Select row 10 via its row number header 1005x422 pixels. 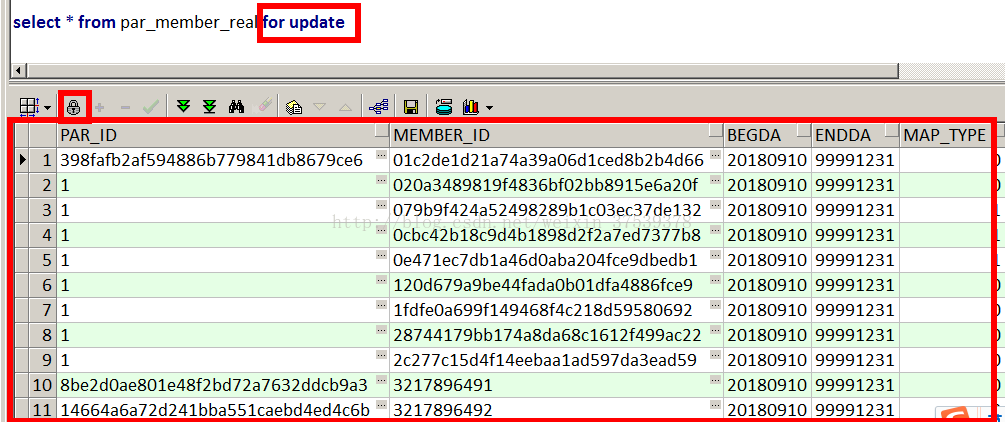tap(43, 385)
